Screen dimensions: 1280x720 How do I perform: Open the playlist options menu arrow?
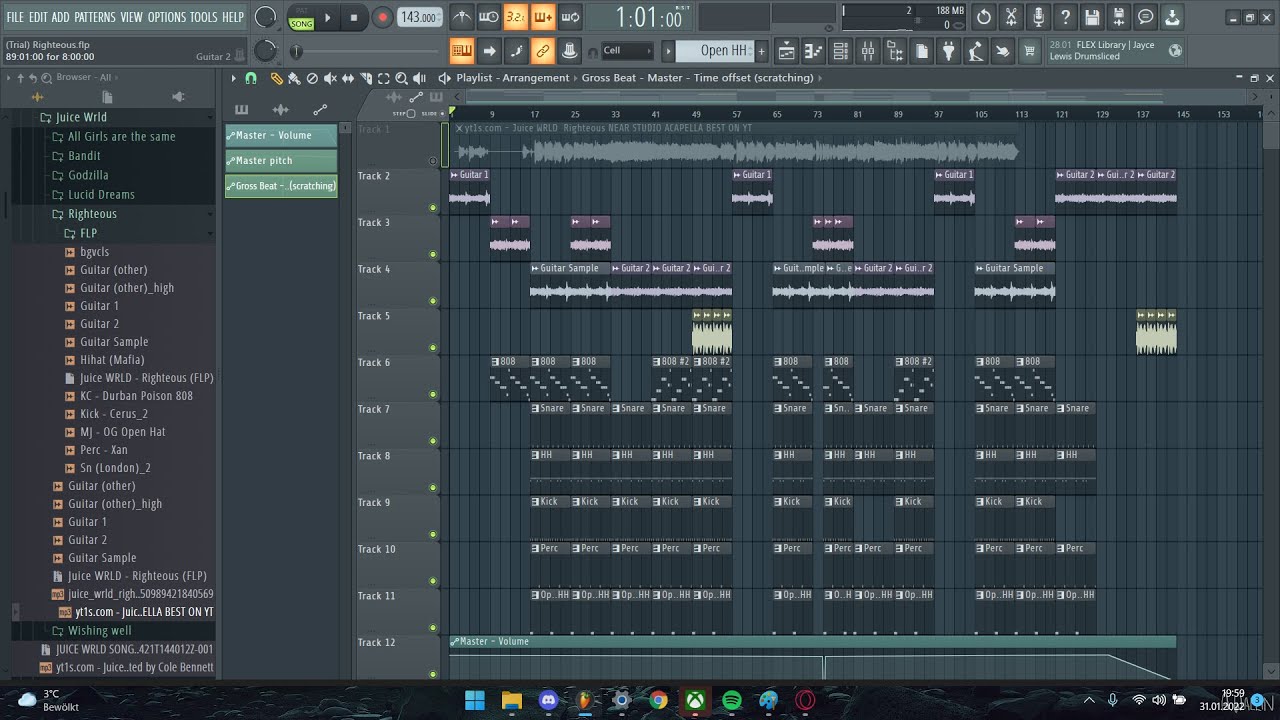click(x=234, y=78)
